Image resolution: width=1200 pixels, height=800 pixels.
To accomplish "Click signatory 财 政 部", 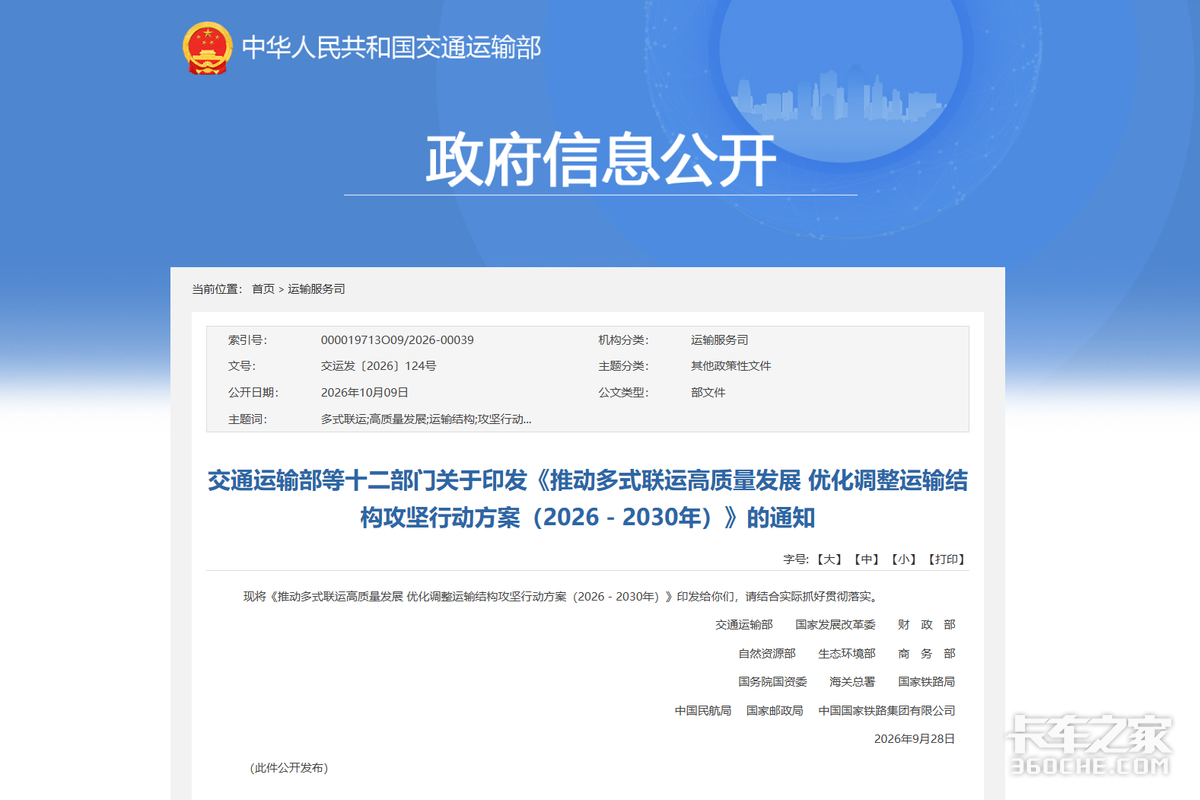I will coord(926,625).
